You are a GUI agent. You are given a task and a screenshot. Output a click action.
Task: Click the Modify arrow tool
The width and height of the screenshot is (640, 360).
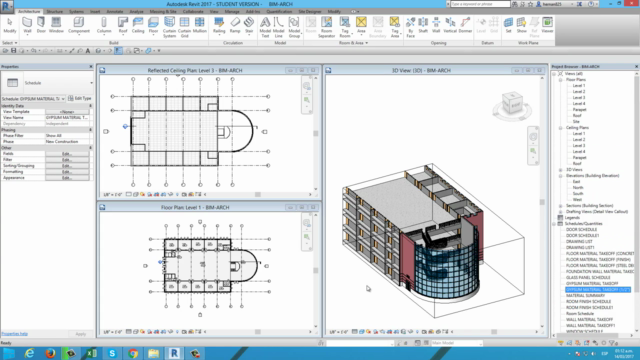10,25
